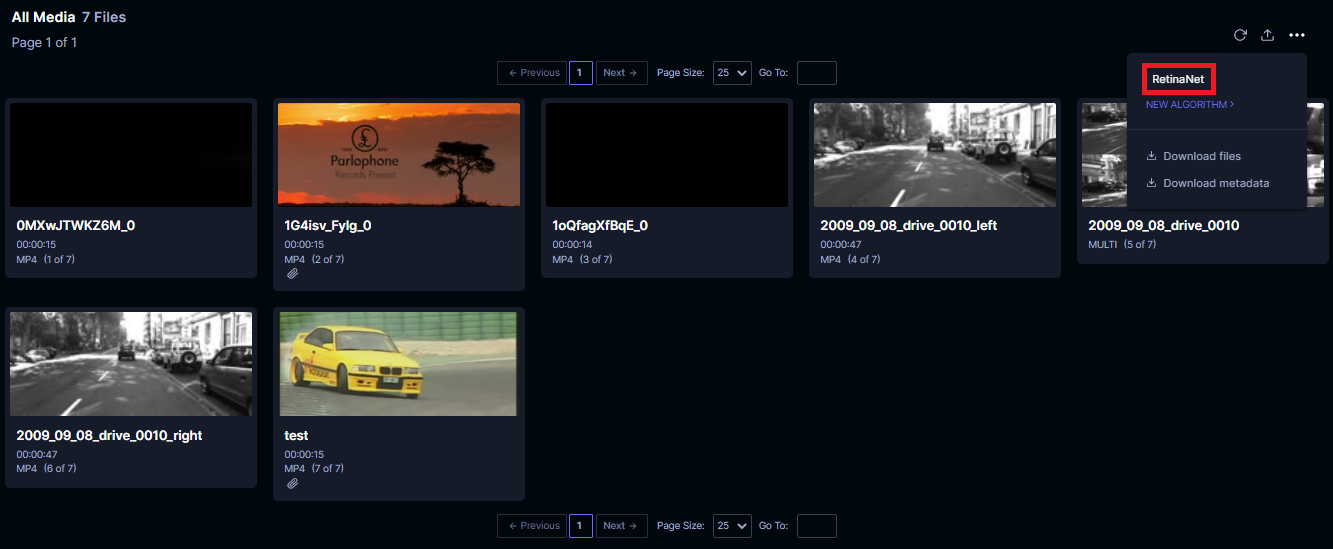This screenshot has height=549, width=1333.
Task: Click the MP4 (6 of 7) label
Action: click(46, 468)
